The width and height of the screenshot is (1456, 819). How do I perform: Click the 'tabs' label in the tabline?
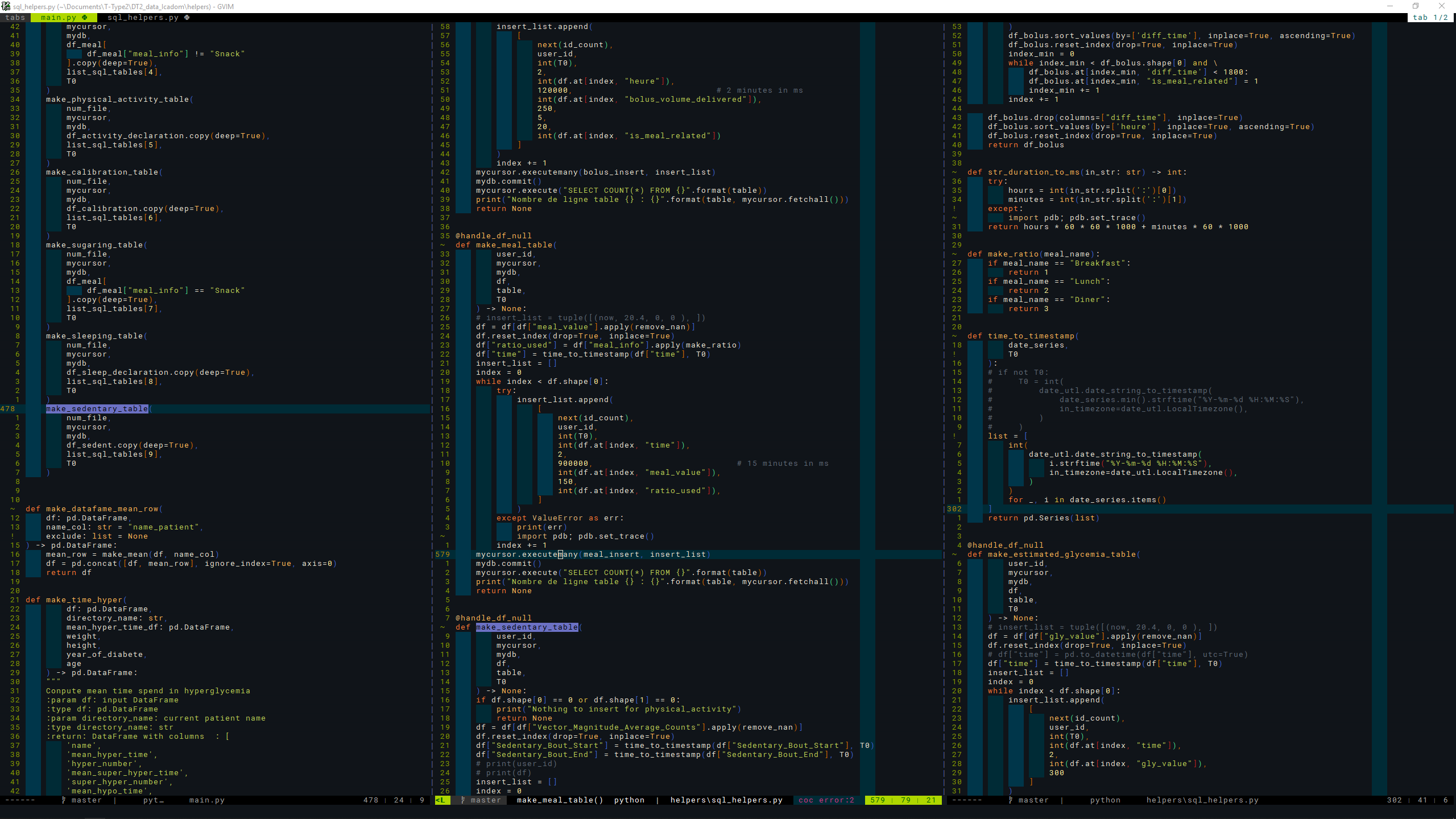15,18
